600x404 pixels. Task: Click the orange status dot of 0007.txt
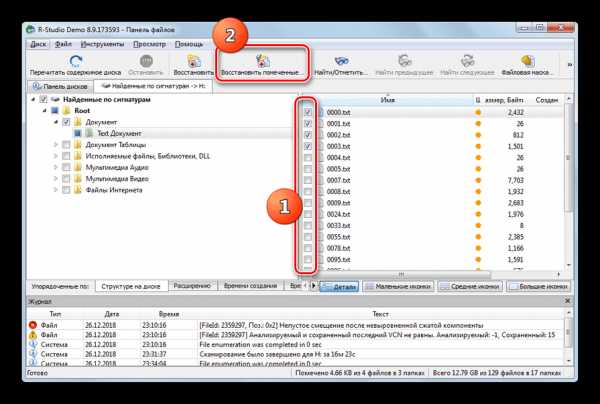click(478, 180)
